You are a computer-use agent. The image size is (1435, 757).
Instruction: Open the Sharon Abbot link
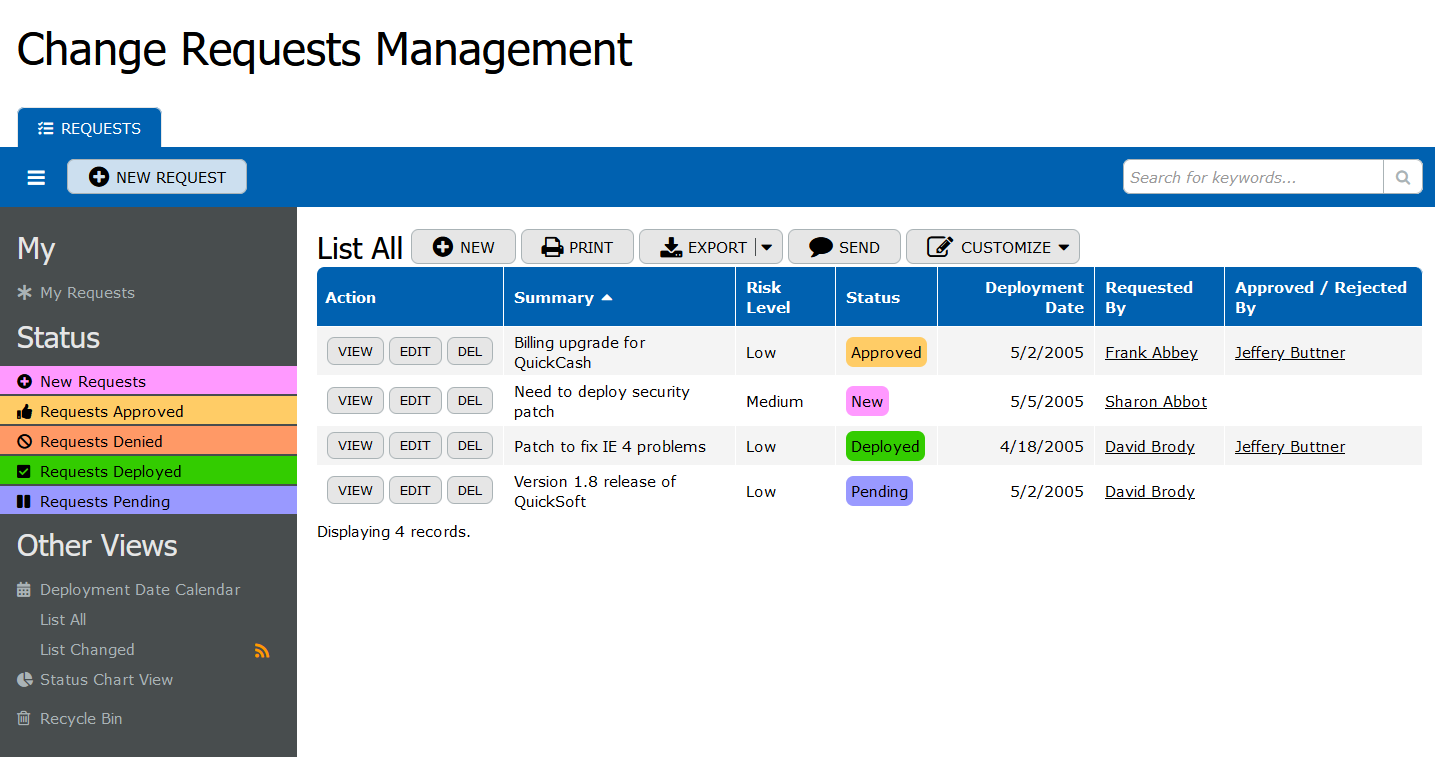coord(1155,401)
